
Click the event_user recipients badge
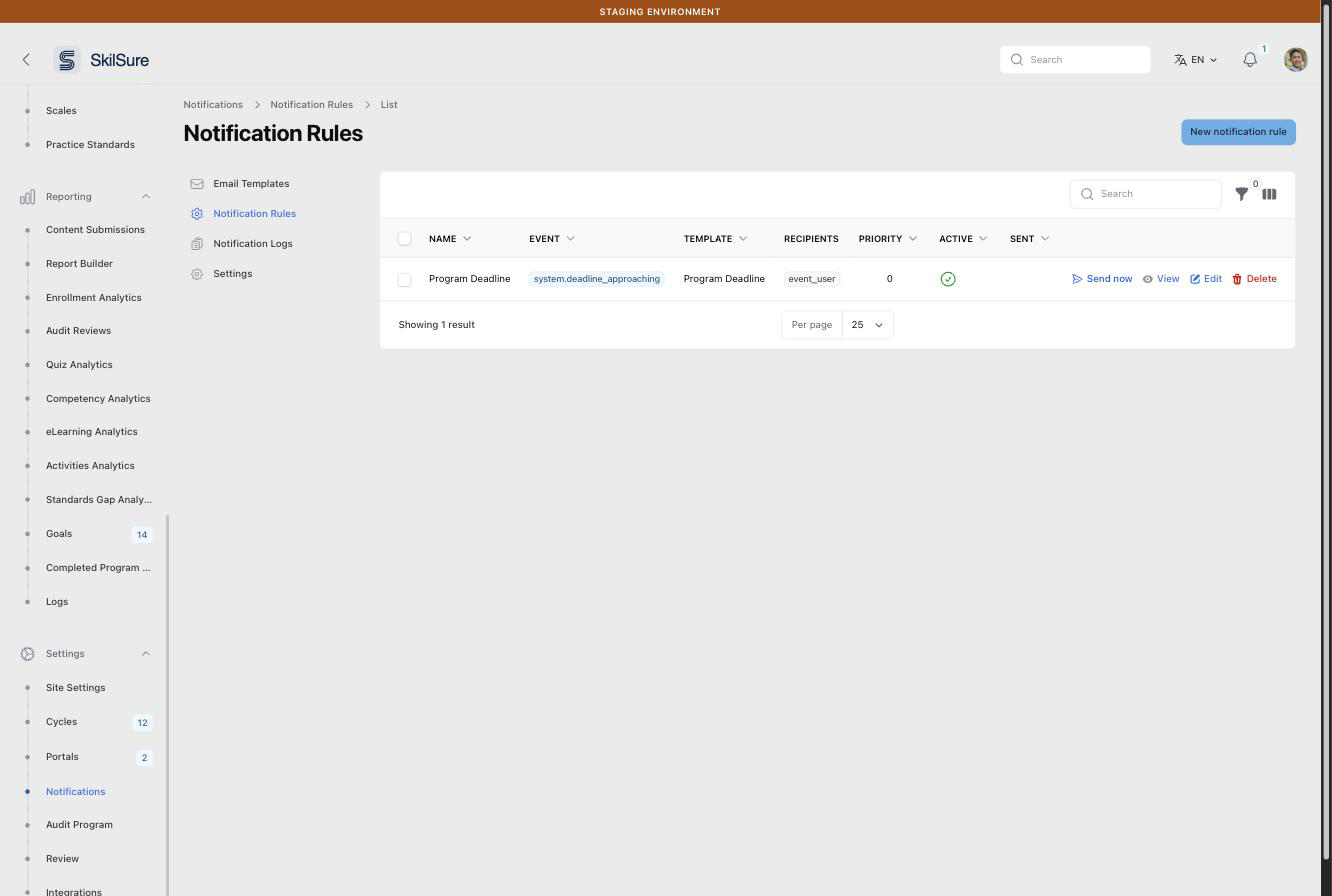point(812,279)
